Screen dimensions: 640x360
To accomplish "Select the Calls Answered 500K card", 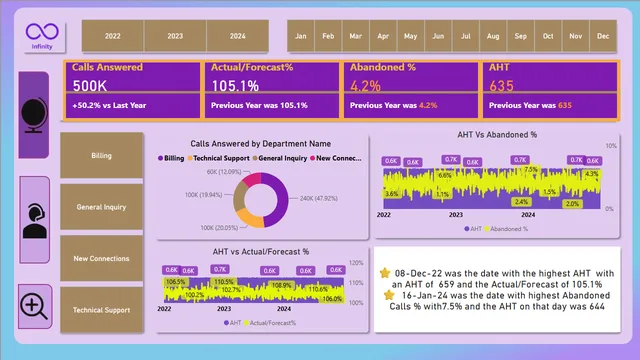I will (133, 90).
